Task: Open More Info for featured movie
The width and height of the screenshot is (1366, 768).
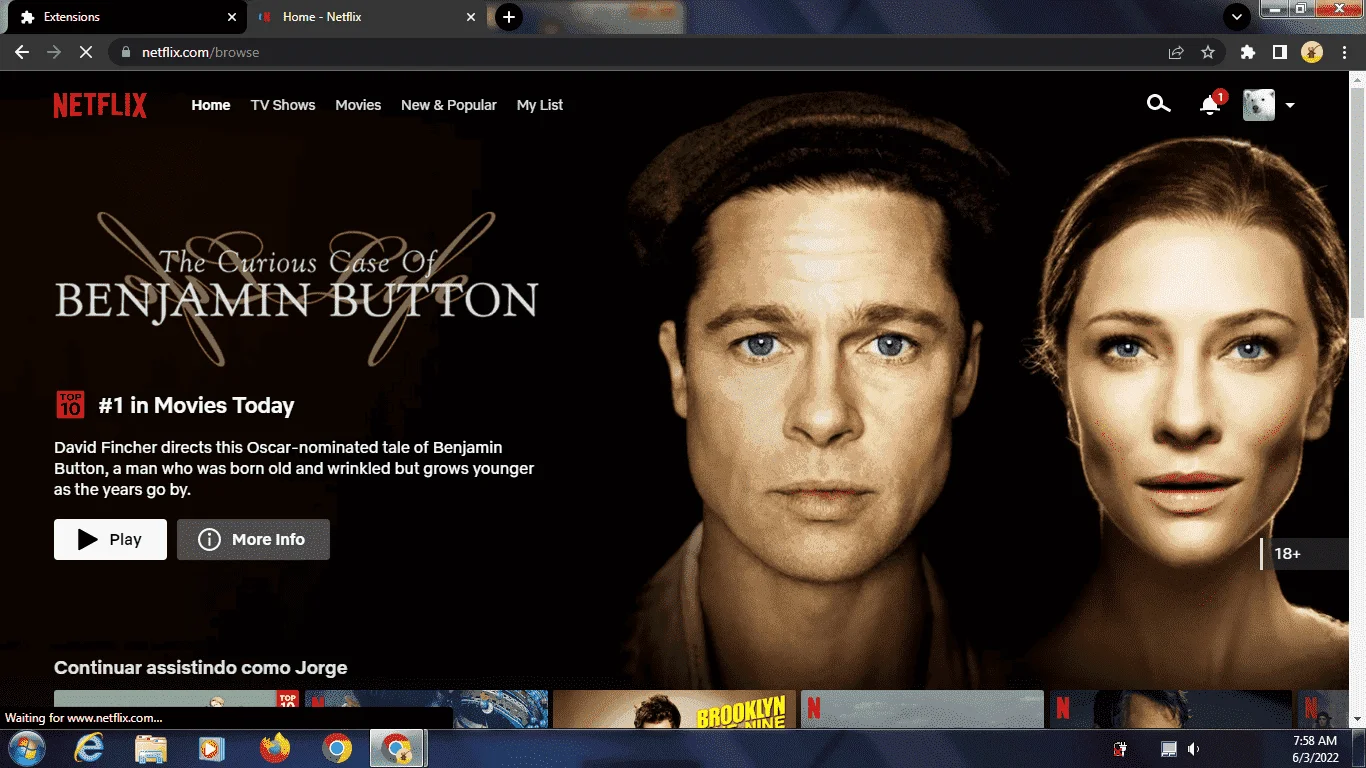Action: pos(253,539)
